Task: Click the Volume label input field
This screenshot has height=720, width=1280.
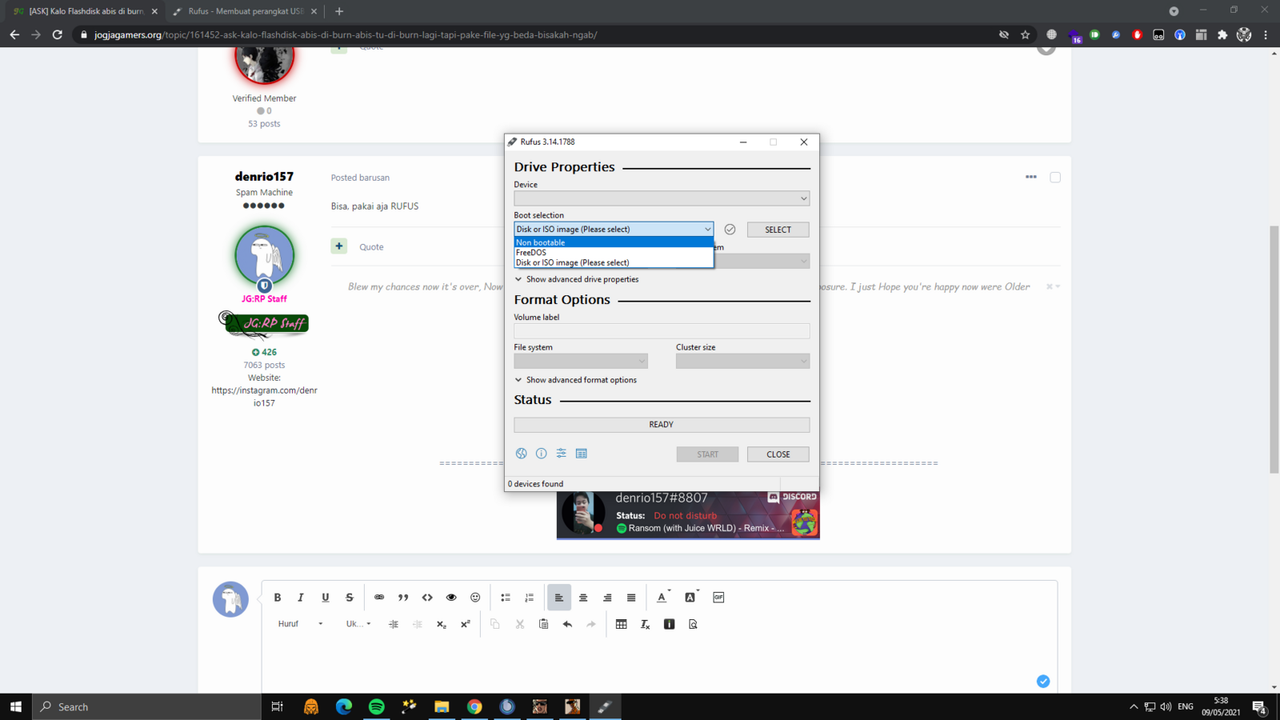Action: [x=661, y=331]
